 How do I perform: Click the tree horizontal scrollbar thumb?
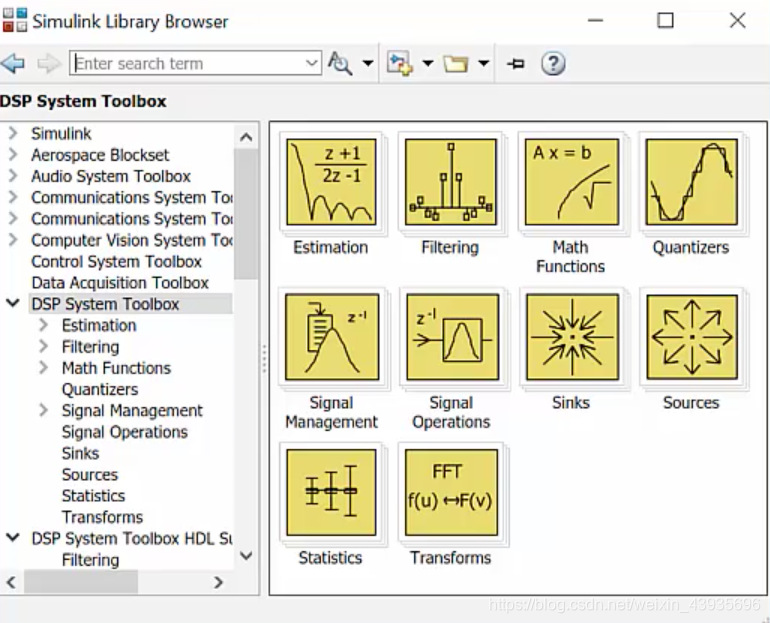81,582
